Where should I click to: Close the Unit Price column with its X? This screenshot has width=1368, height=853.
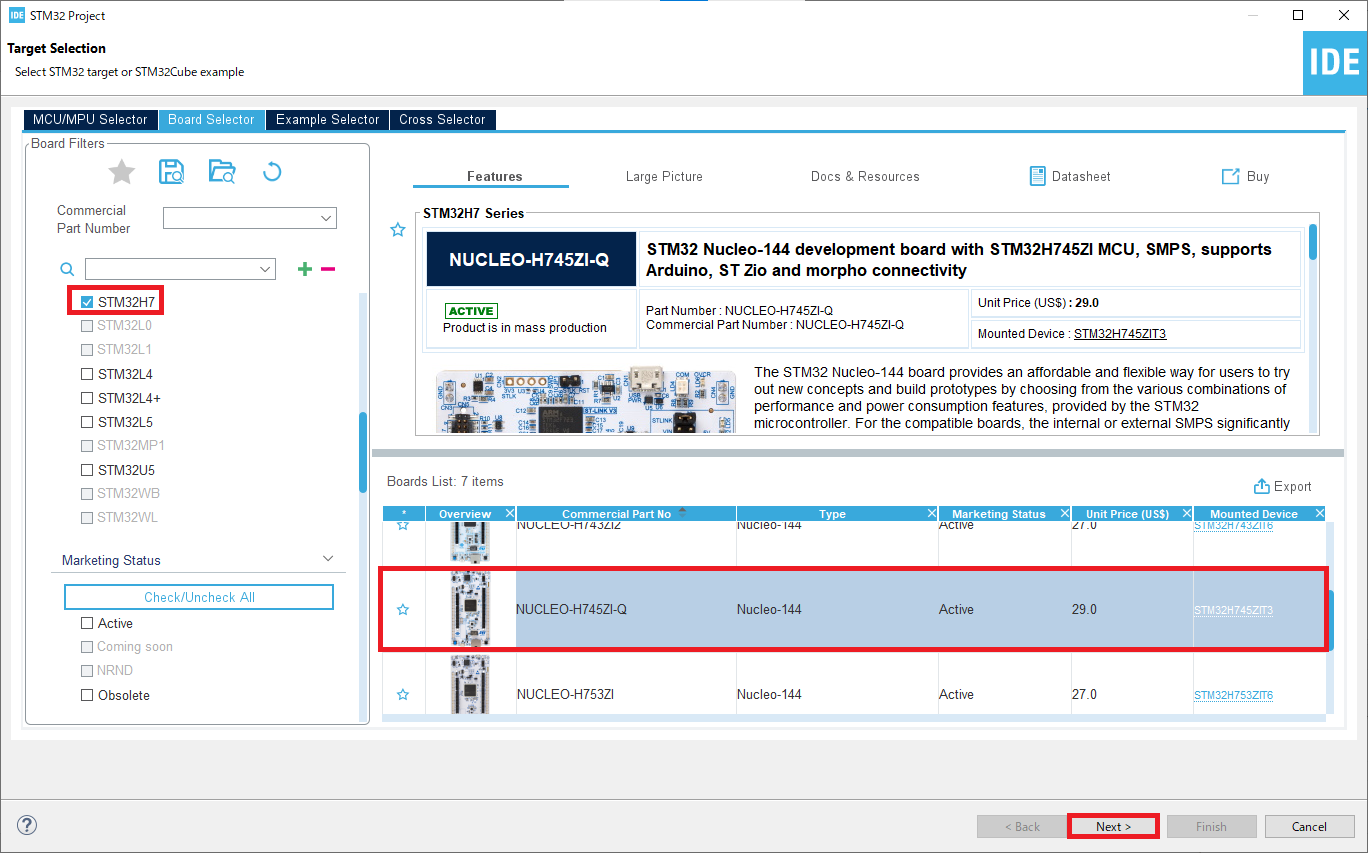(1187, 514)
